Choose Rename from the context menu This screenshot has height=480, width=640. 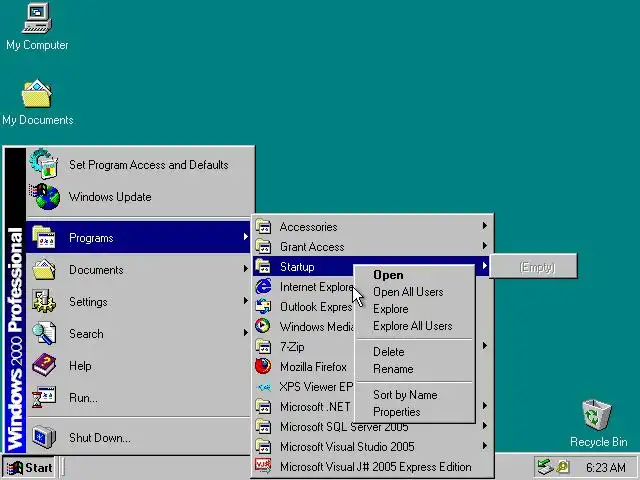coord(414,369)
